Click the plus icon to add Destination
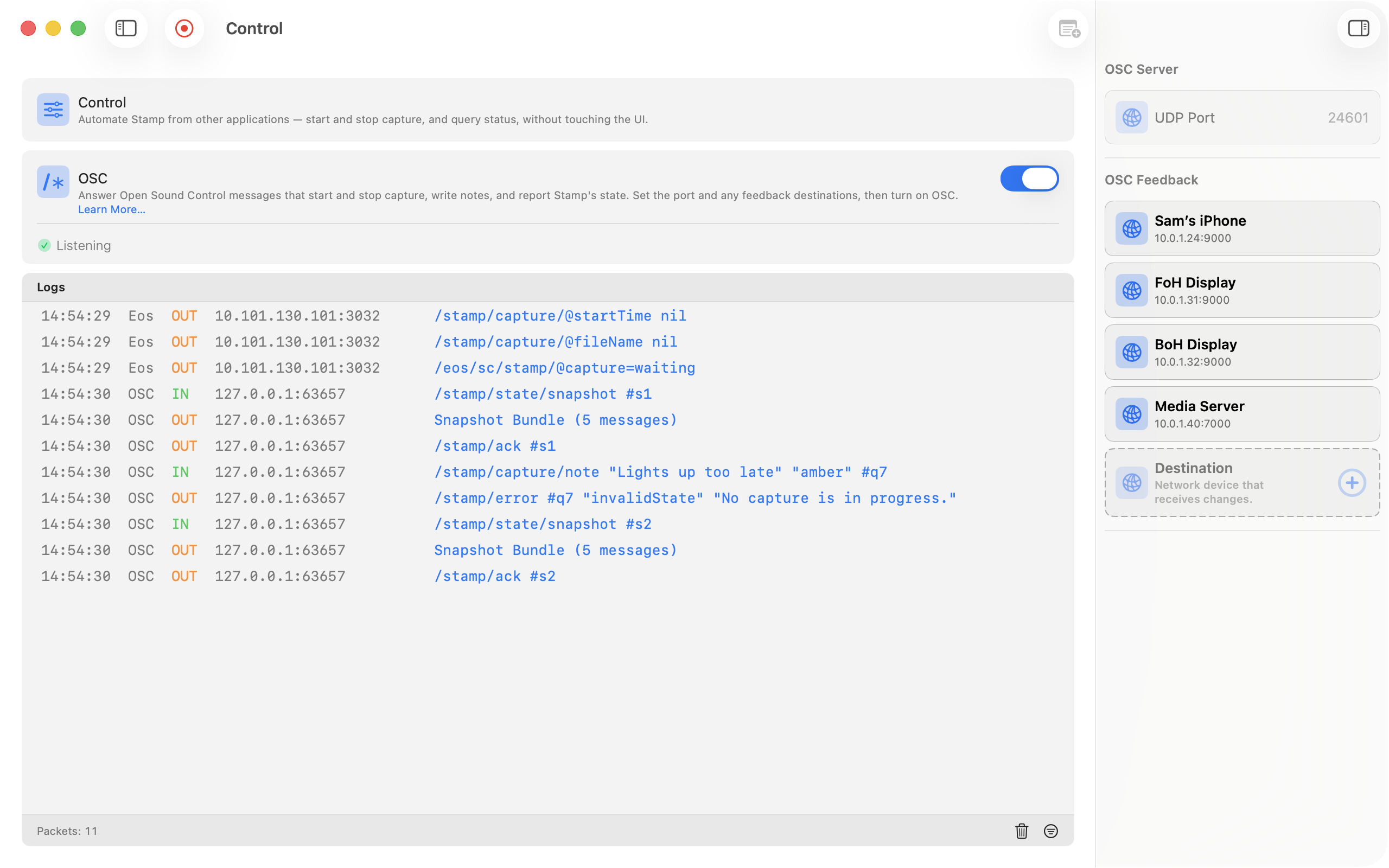Image resolution: width=1389 pixels, height=868 pixels. click(x=1352, y=483)
